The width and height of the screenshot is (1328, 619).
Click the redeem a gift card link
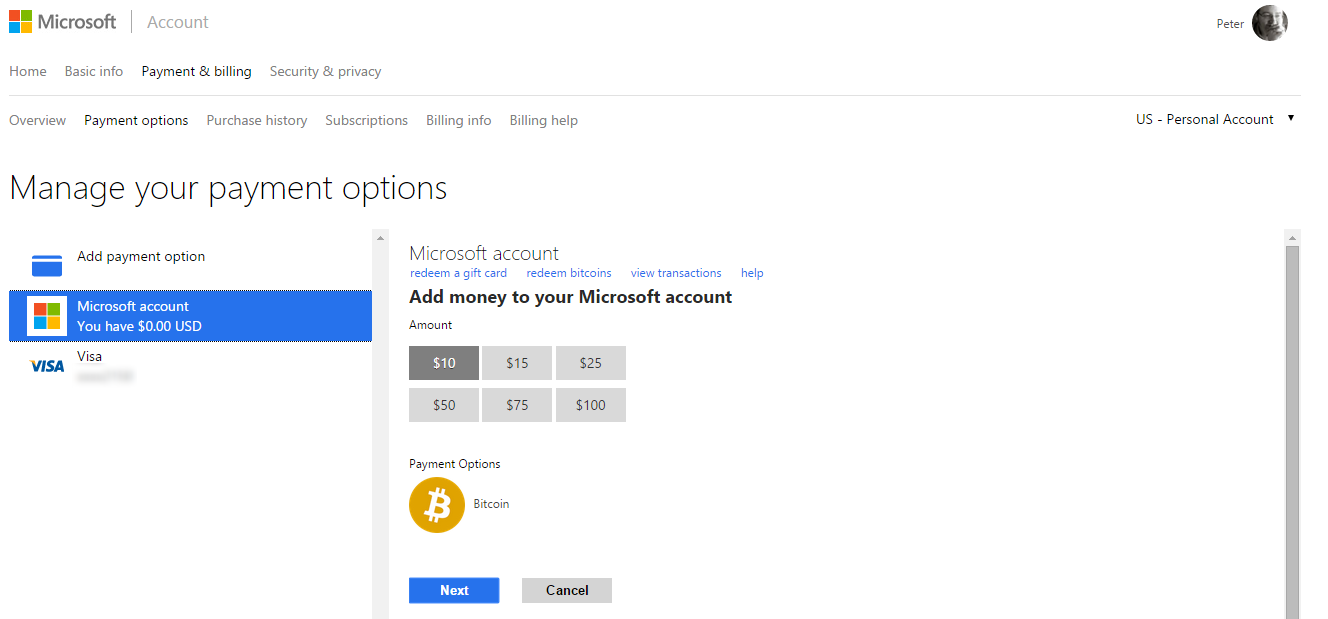point(459,273)
